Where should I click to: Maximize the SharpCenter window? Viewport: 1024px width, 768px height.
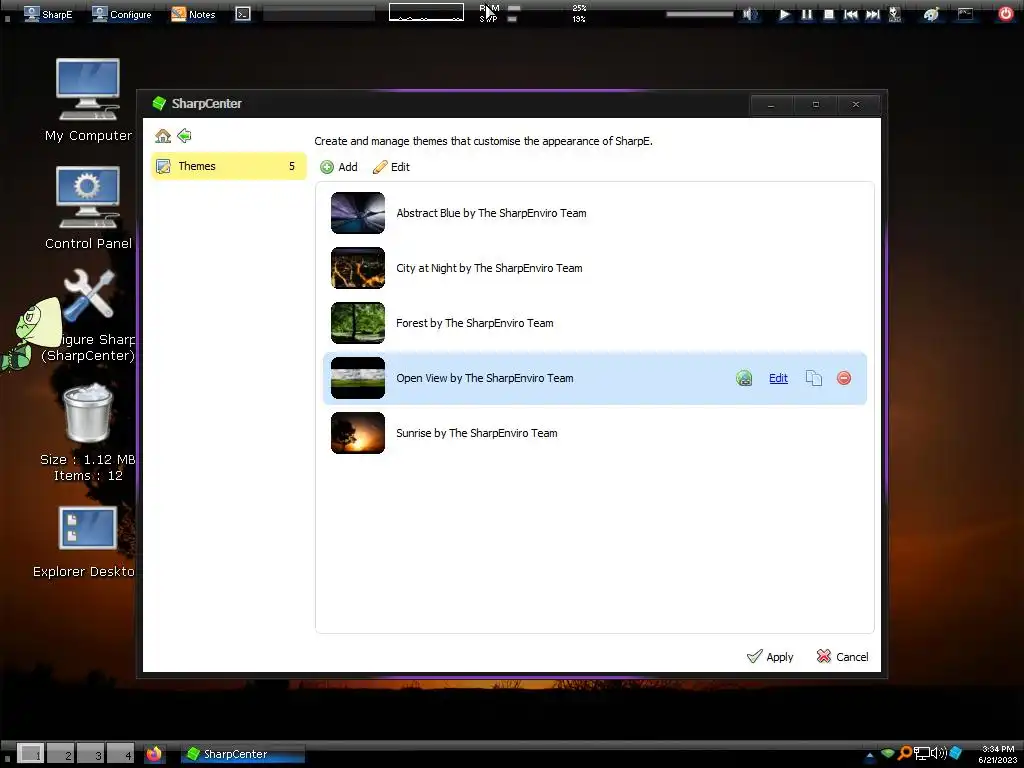point(816,104)
